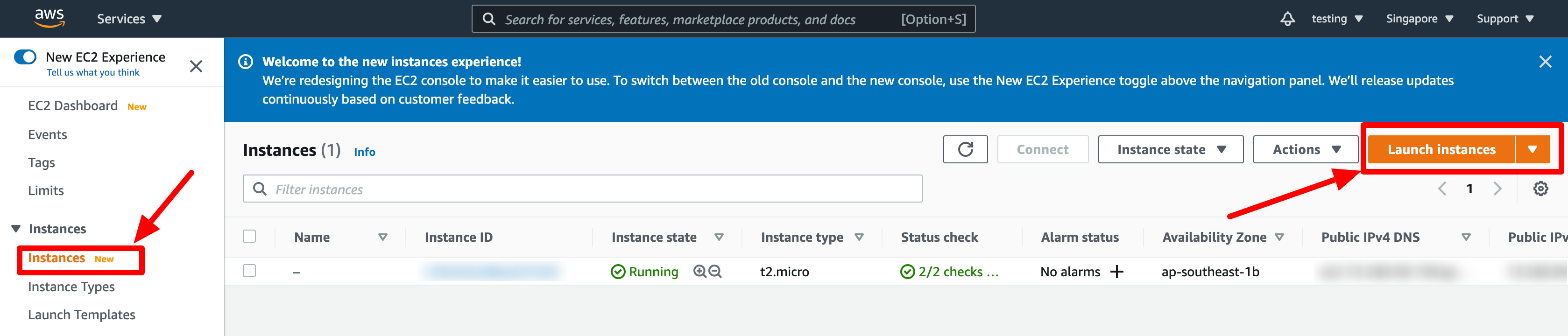Sort by Public IPv4 DNS column arrow
Screen dimensions: 1568x336
(x=1466, y=238)
